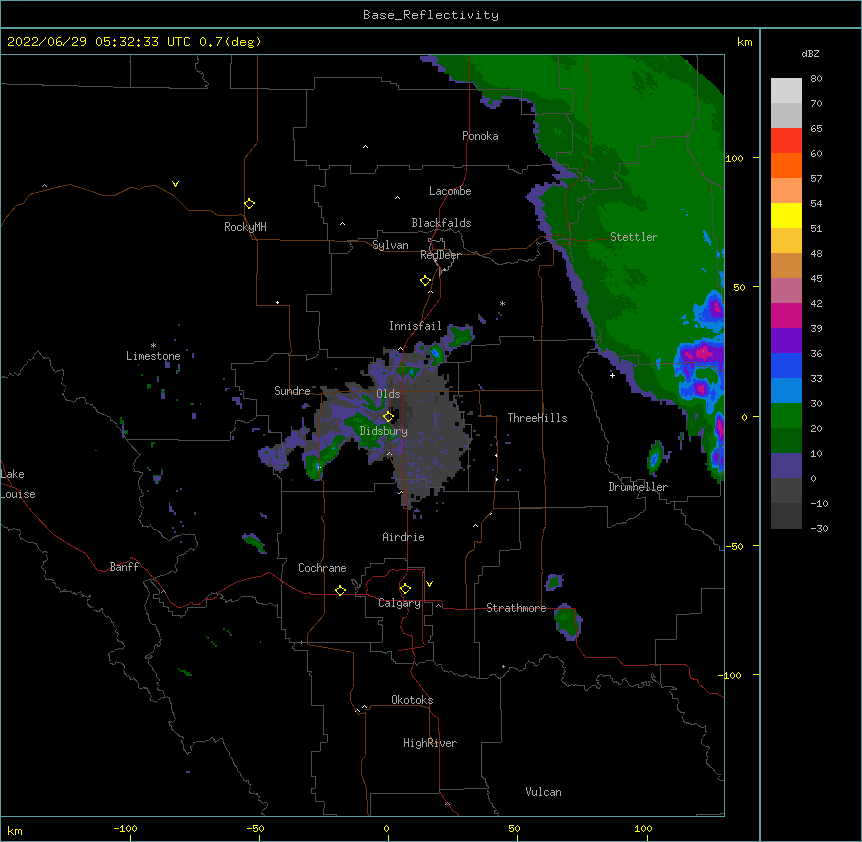This screenshot has height=842, width=862.
Task: Click the Didsbury town label
Action: coord(384,431)
